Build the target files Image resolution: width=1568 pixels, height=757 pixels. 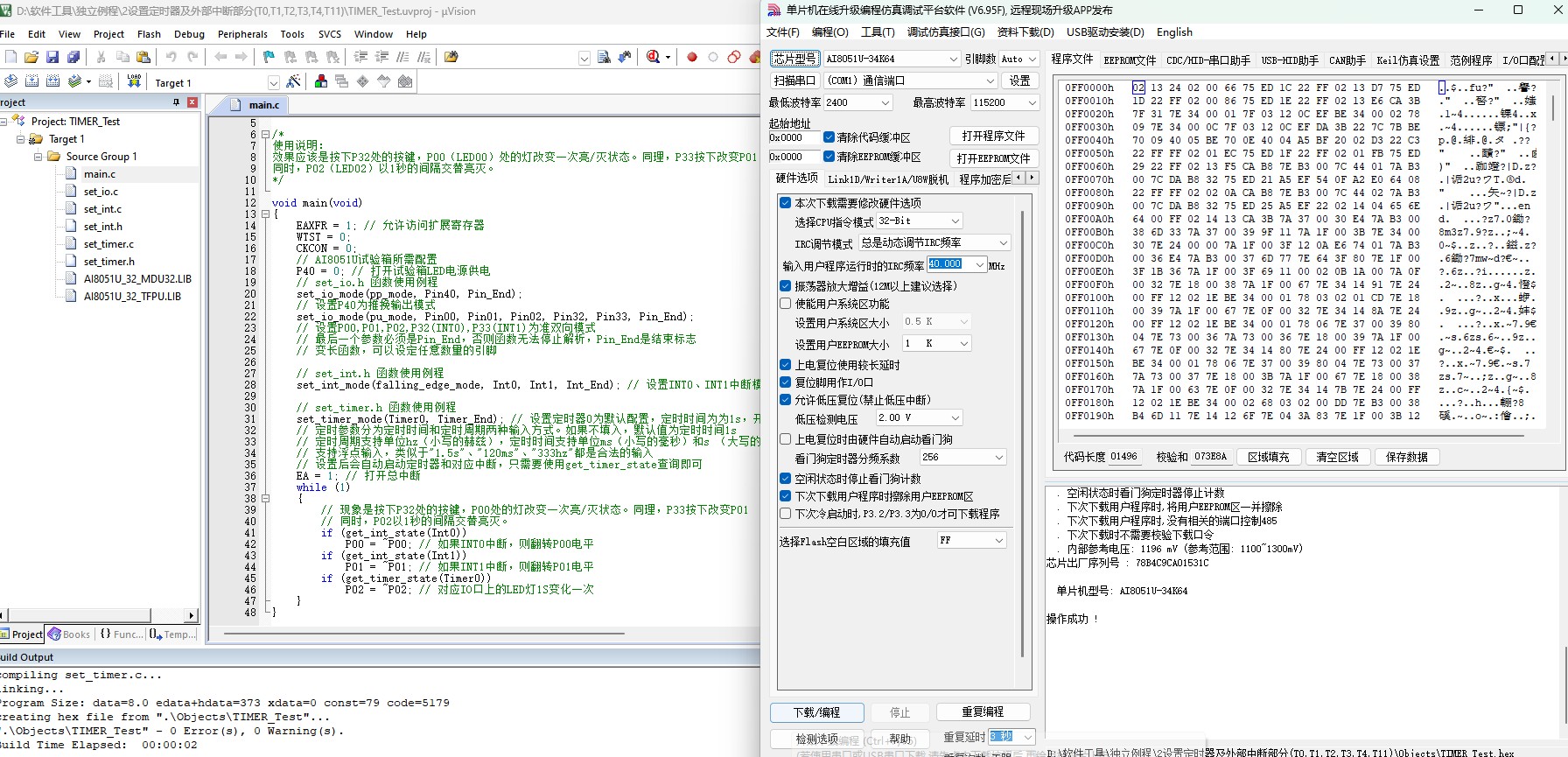(31, 81)
